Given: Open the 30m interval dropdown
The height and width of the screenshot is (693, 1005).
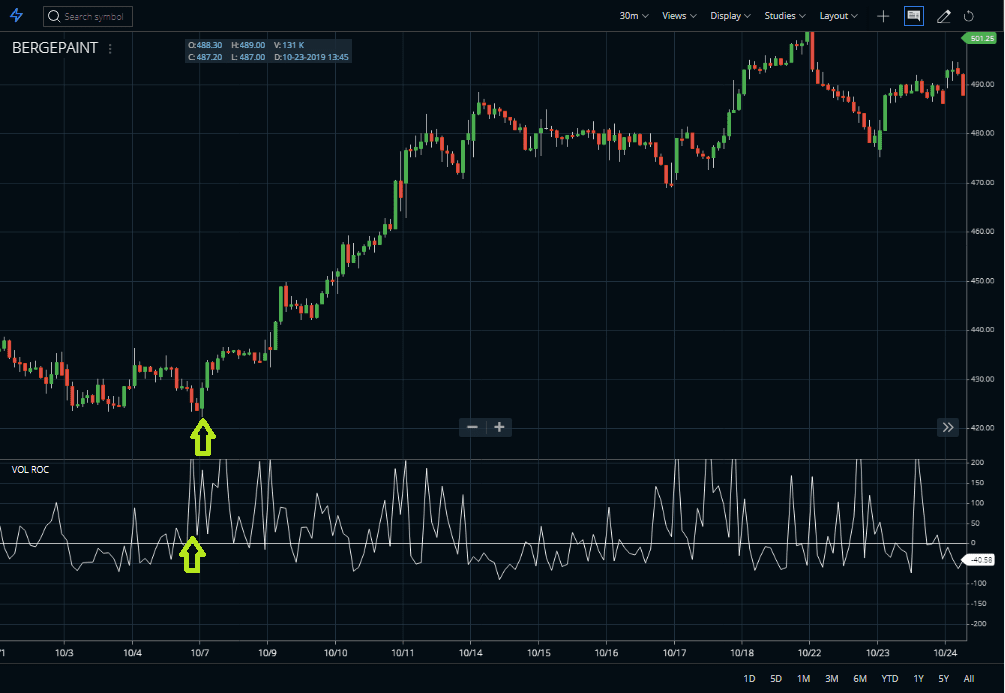Looking at the screenshot, I should tap(633, 15).
